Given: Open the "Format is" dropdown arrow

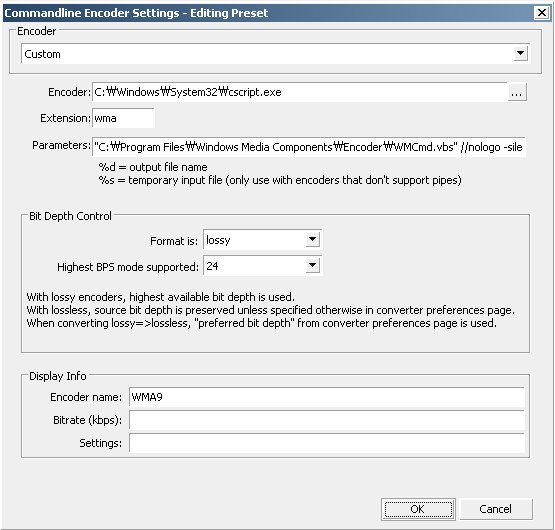Looking at the screenshot, I should tap(312, 240).
